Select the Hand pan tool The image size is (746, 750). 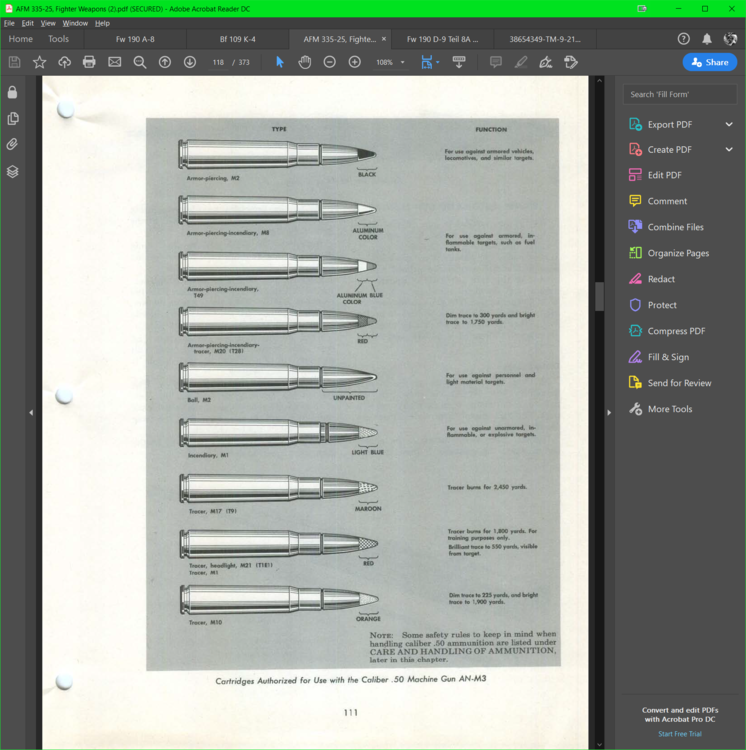[304, 62]
